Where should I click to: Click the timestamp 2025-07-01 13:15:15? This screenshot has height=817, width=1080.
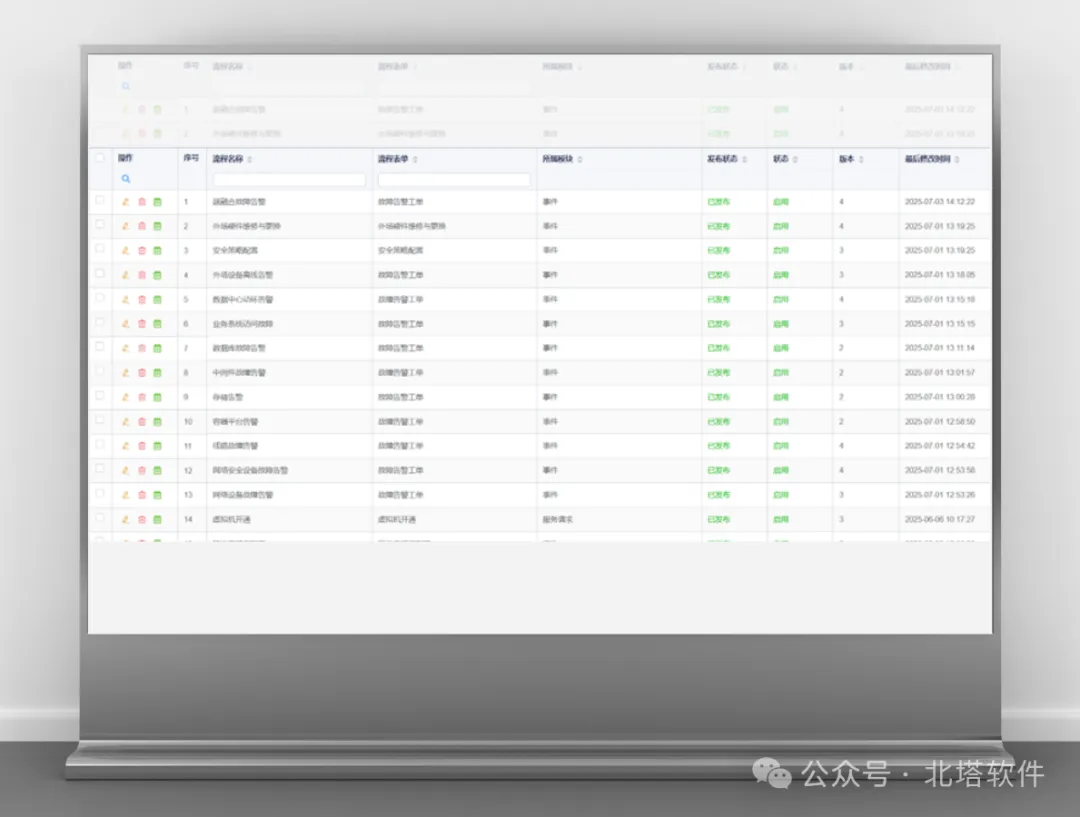point(940,324)
